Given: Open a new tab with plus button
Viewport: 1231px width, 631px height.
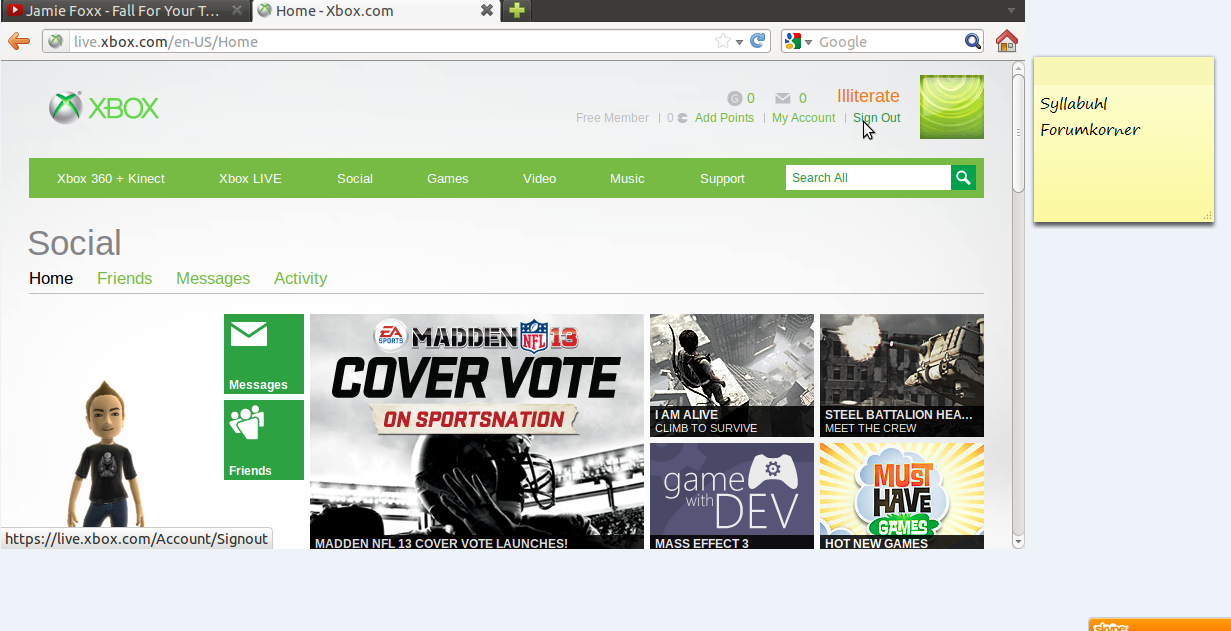Looking at the screenshot, I should pos(516,11).
